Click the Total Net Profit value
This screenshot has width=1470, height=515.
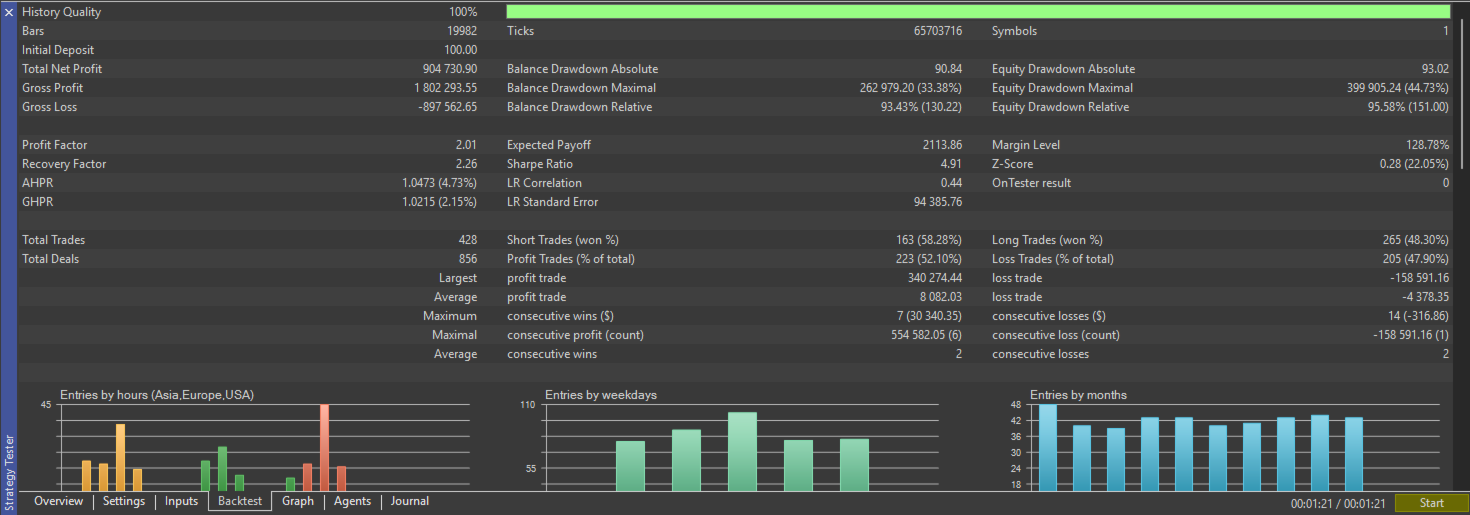450,69
